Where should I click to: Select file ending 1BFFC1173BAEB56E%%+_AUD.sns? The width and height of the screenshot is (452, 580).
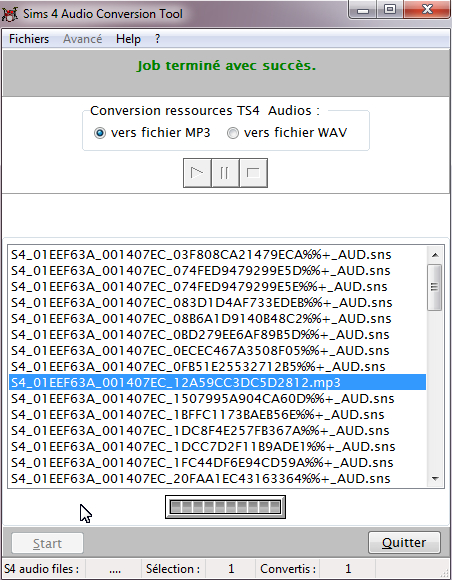[217, 414]
